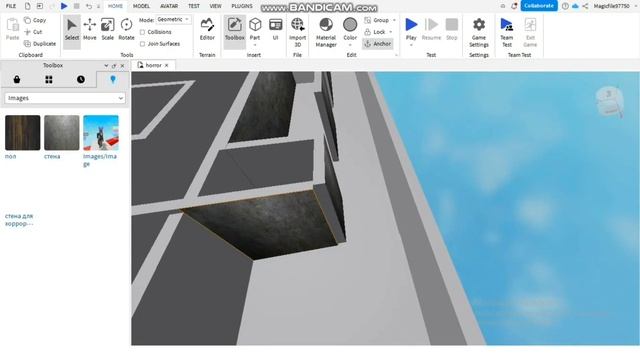Open the Material Manager

click(326, 32)
